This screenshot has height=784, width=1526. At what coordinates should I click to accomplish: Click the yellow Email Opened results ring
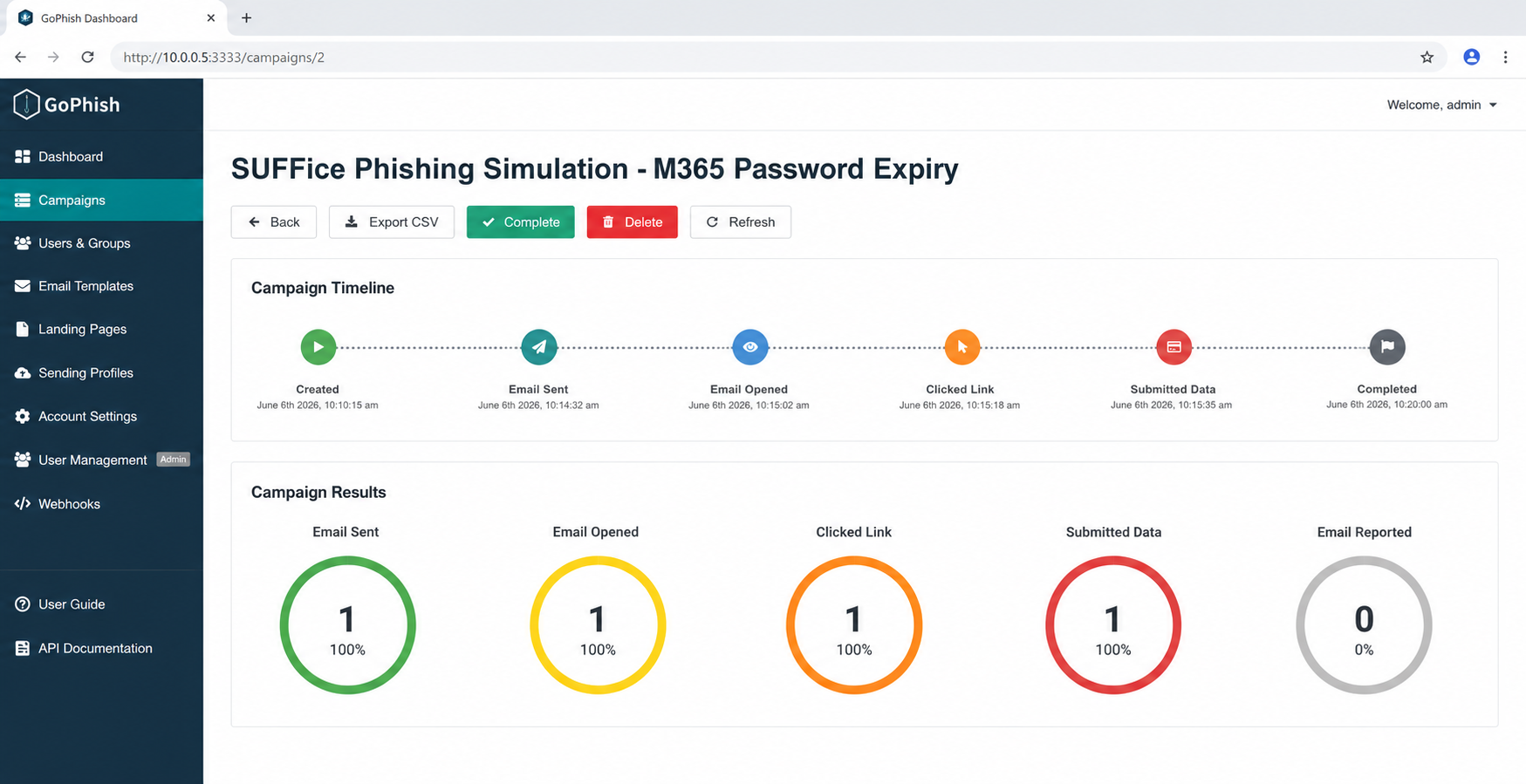point(598,625)
